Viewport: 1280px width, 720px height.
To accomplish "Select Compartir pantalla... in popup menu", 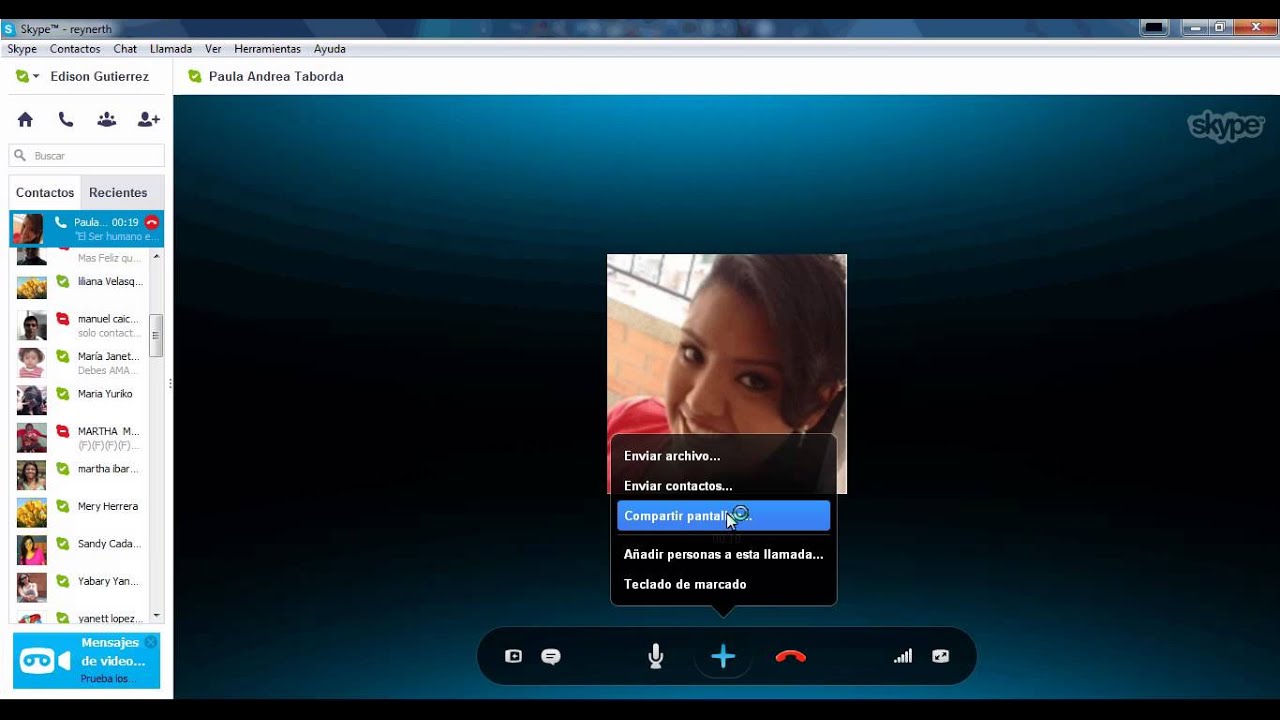I will click(723, 516).
